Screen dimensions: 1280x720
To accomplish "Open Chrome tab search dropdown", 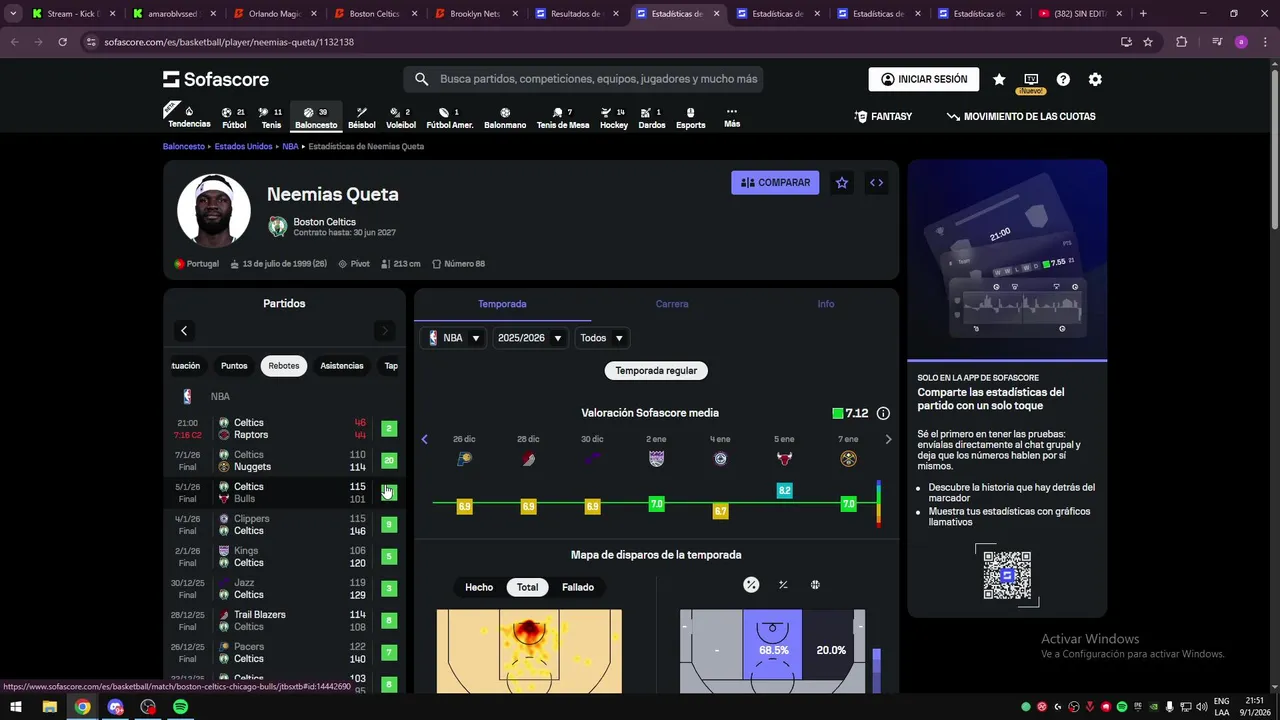I will (13, 14).
